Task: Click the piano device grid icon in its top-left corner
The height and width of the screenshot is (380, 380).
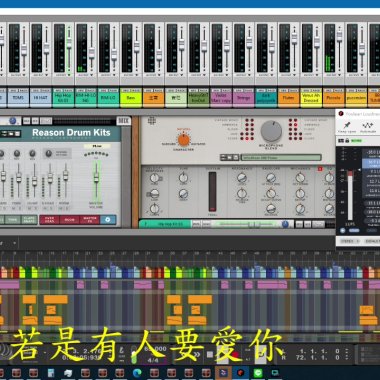Action: pos(152,121)
